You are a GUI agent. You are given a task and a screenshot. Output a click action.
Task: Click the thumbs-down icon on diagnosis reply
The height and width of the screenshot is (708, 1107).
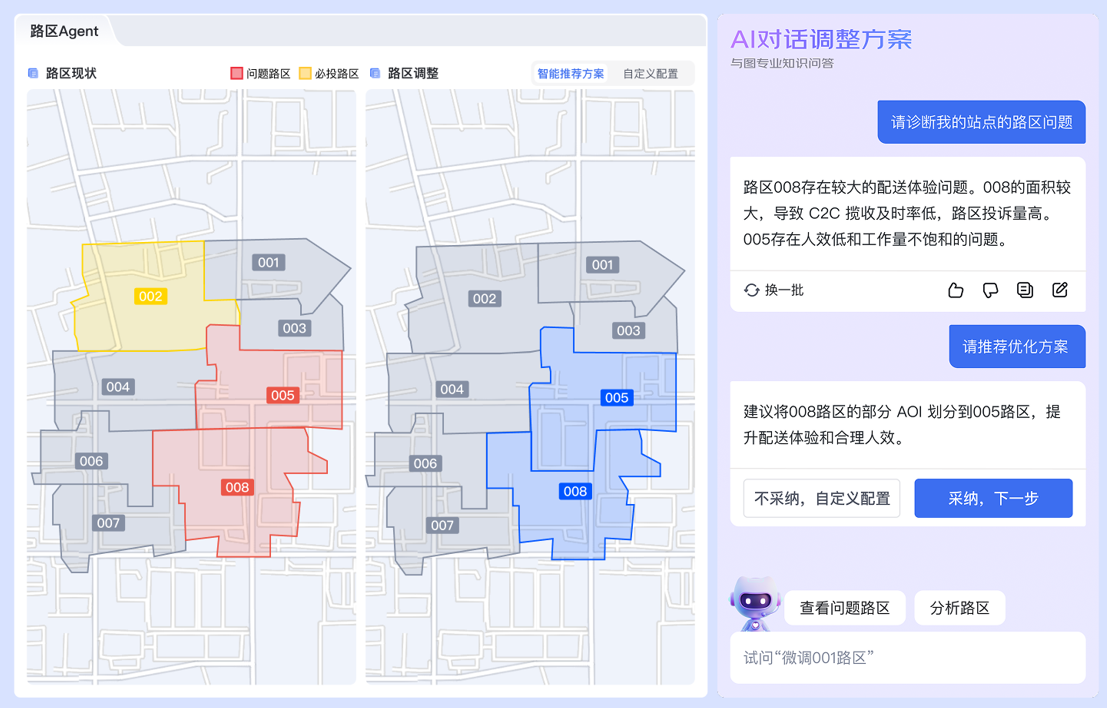pyautogui.click(x=990, y=290)
